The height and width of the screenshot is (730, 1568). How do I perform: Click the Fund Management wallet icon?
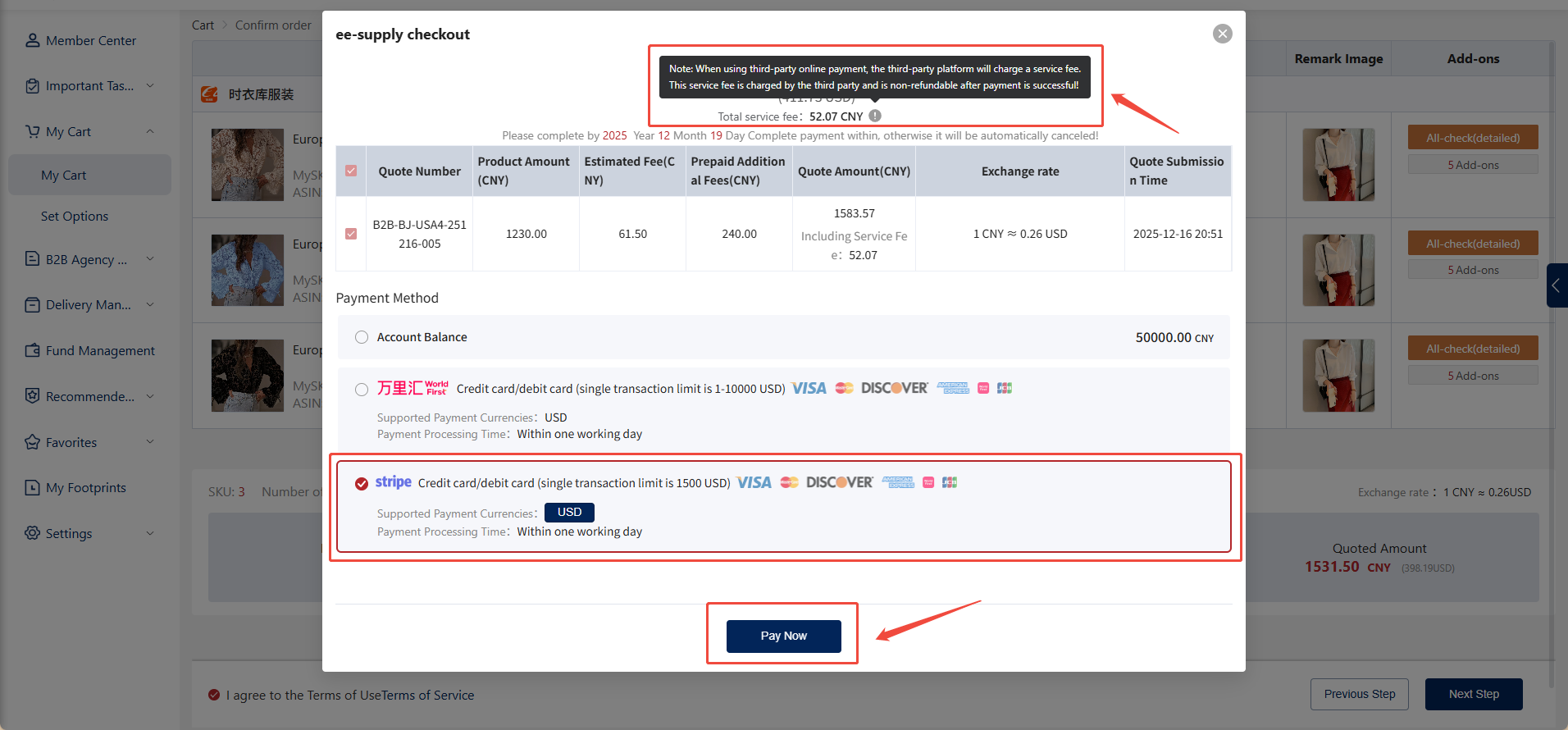pyautogui.click(x=32, y=350)
